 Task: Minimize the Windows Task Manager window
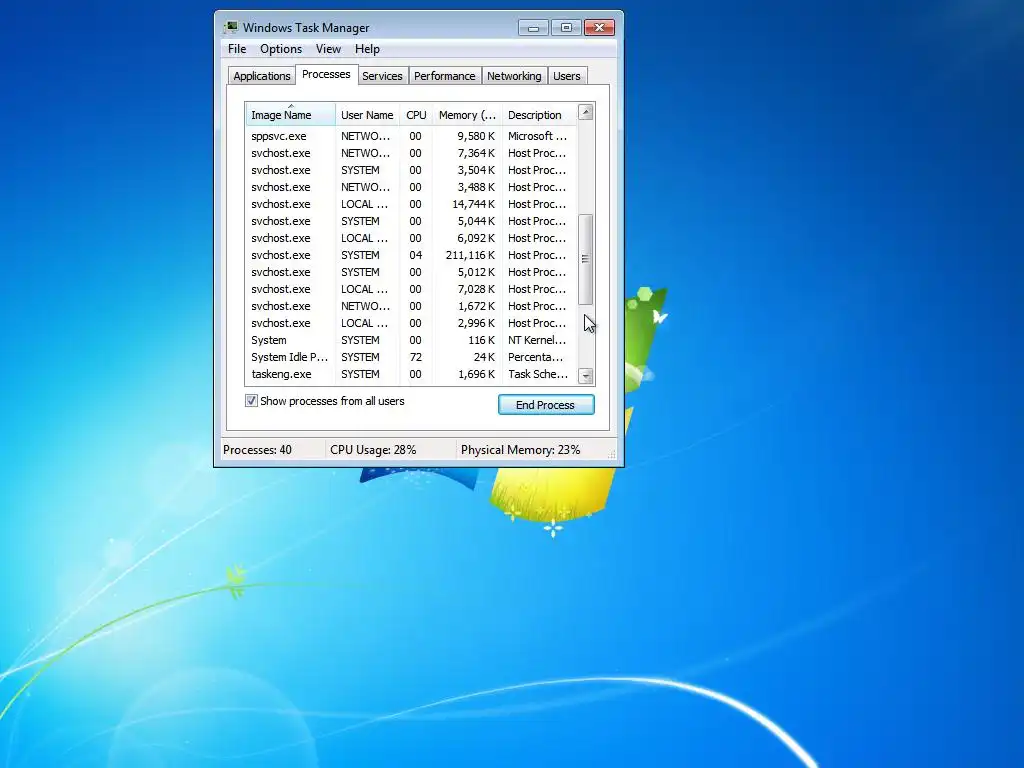point(533,27)
